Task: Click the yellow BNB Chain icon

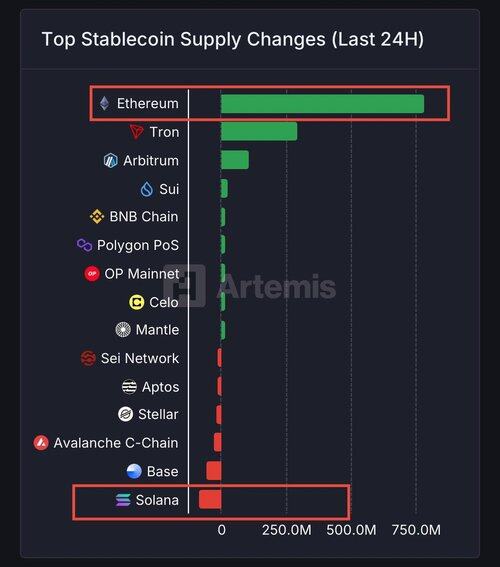Action: click(x=97, y=217)
